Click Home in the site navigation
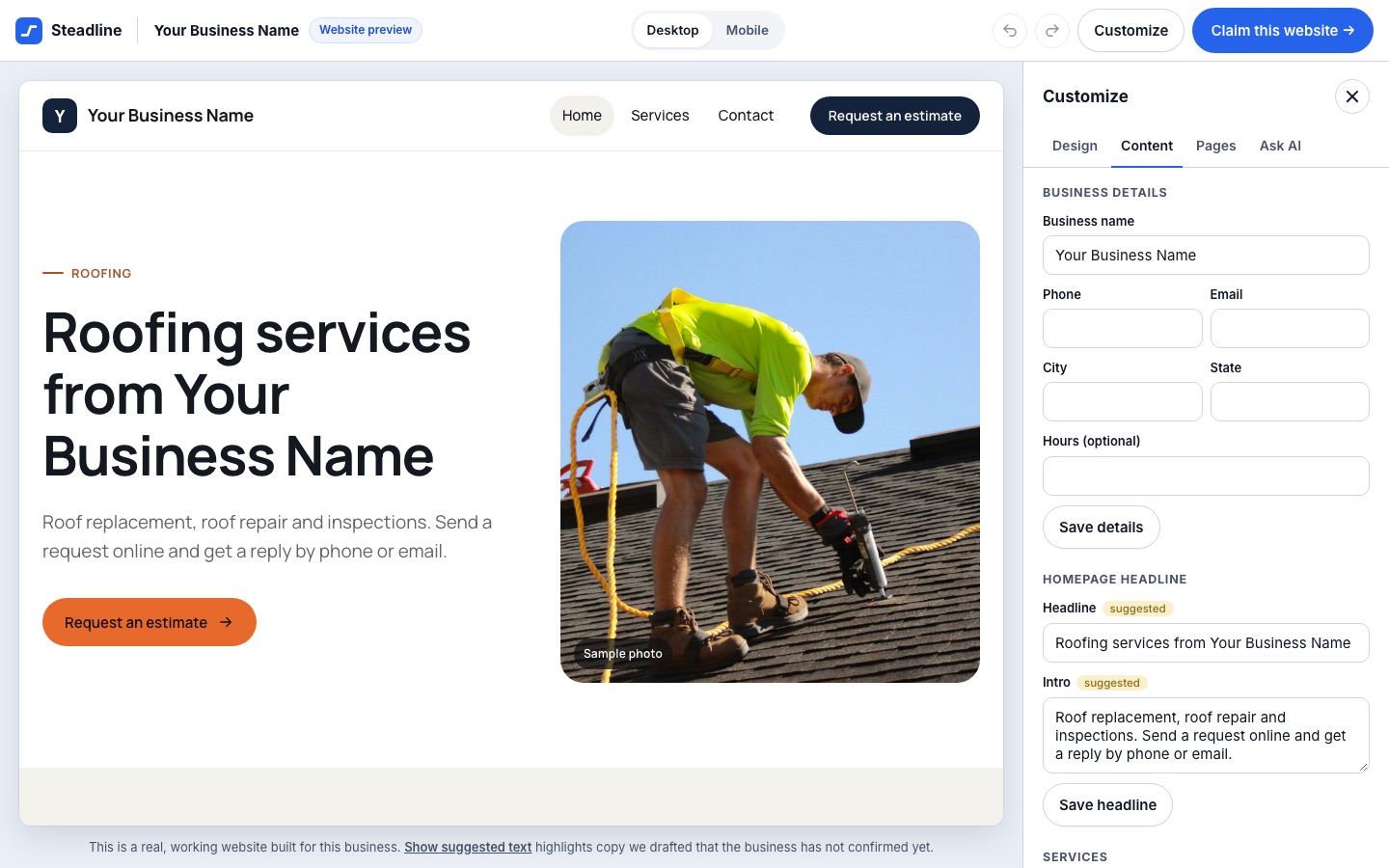This screenshot has width=1389, height=868. pos(582,116)
